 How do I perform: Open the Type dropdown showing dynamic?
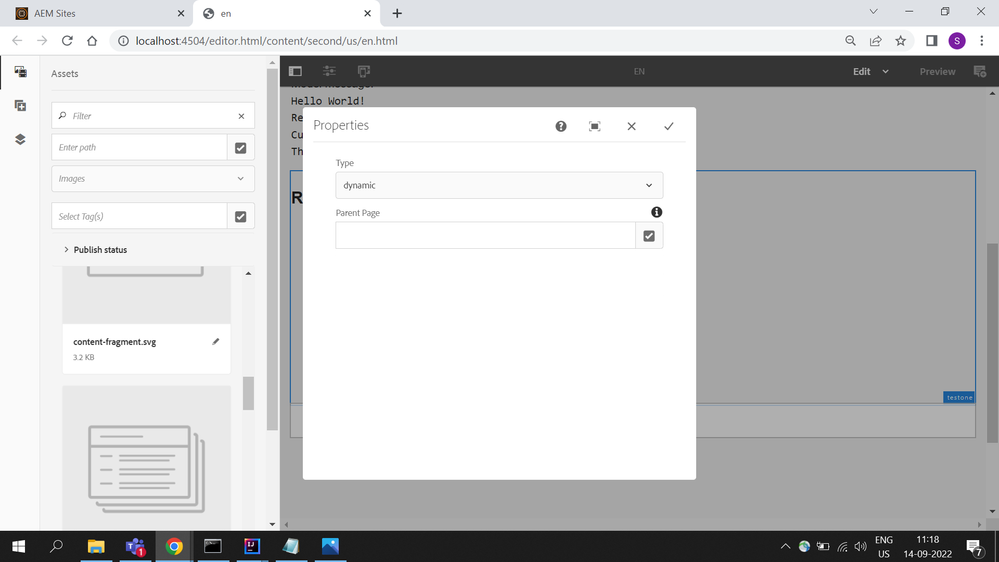[498, 185]
